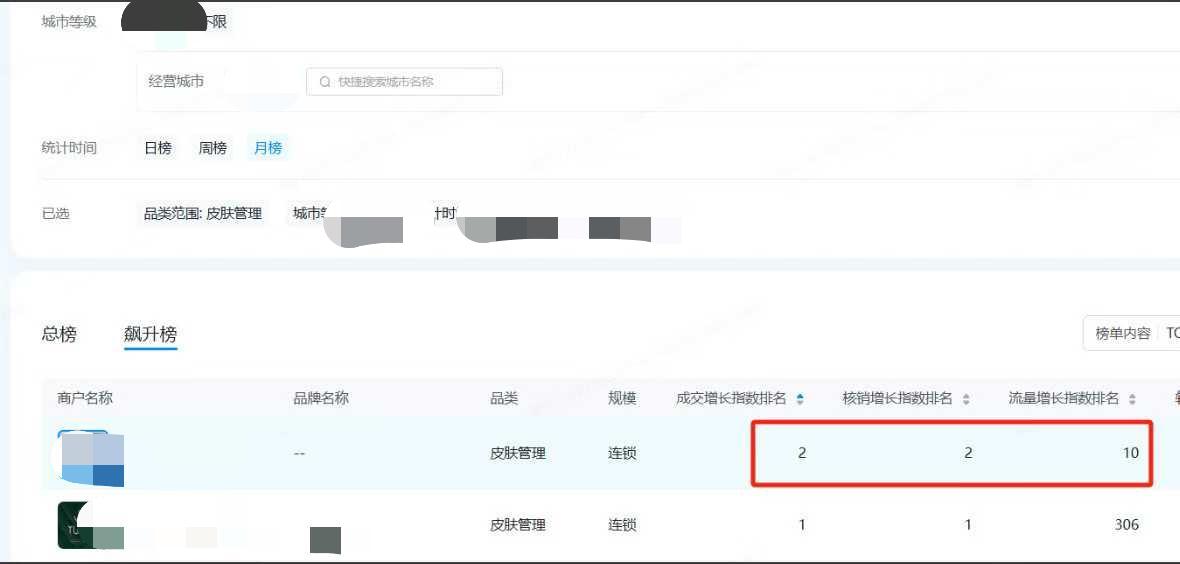1180x564 pixels.
Task: Open the first row blue merchant logo
Action: click(90, 458)
